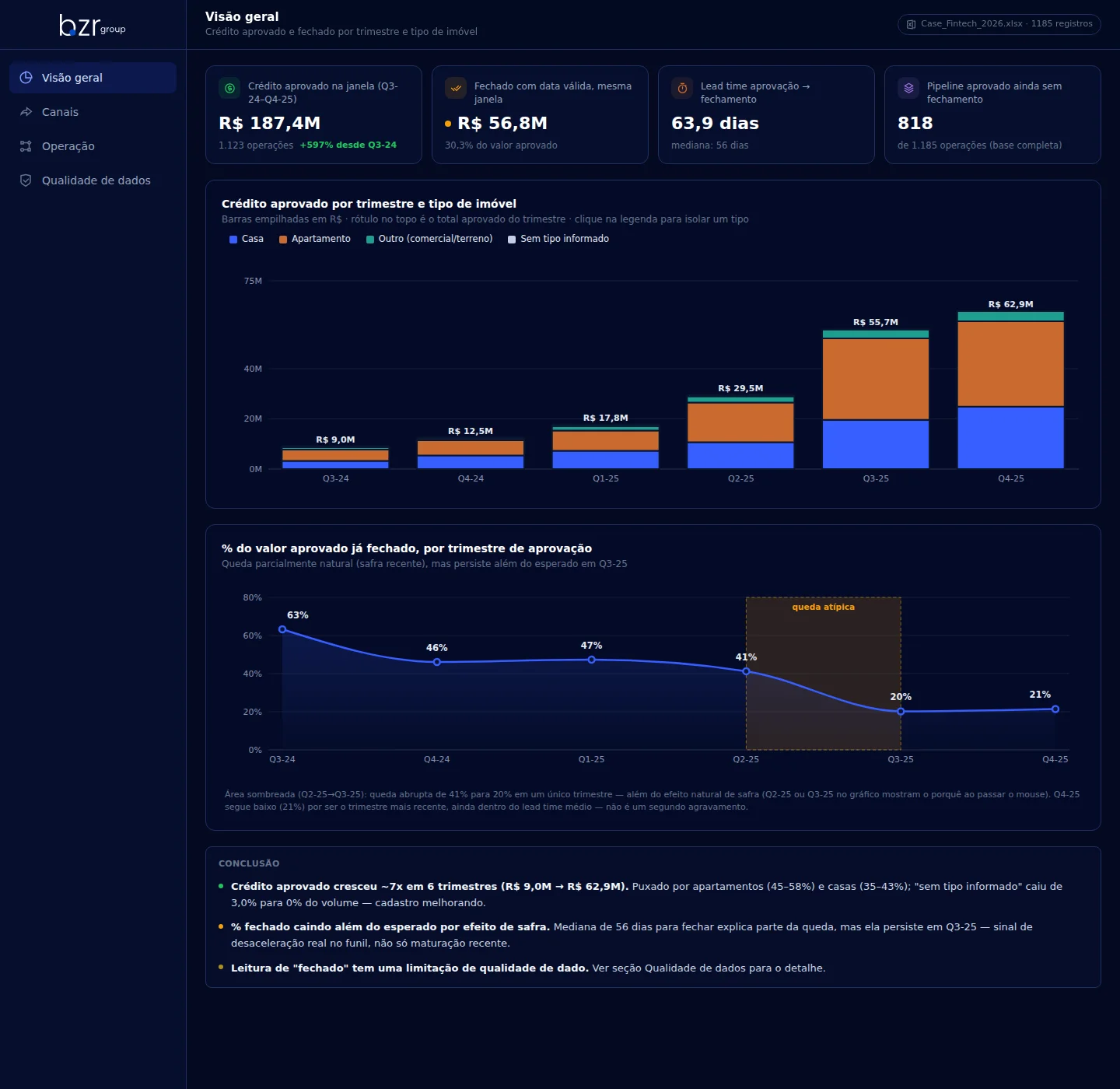Toggle Sem tipo informado legend series
Viewport: 1120px width, 1089px height.
(558, 239)
